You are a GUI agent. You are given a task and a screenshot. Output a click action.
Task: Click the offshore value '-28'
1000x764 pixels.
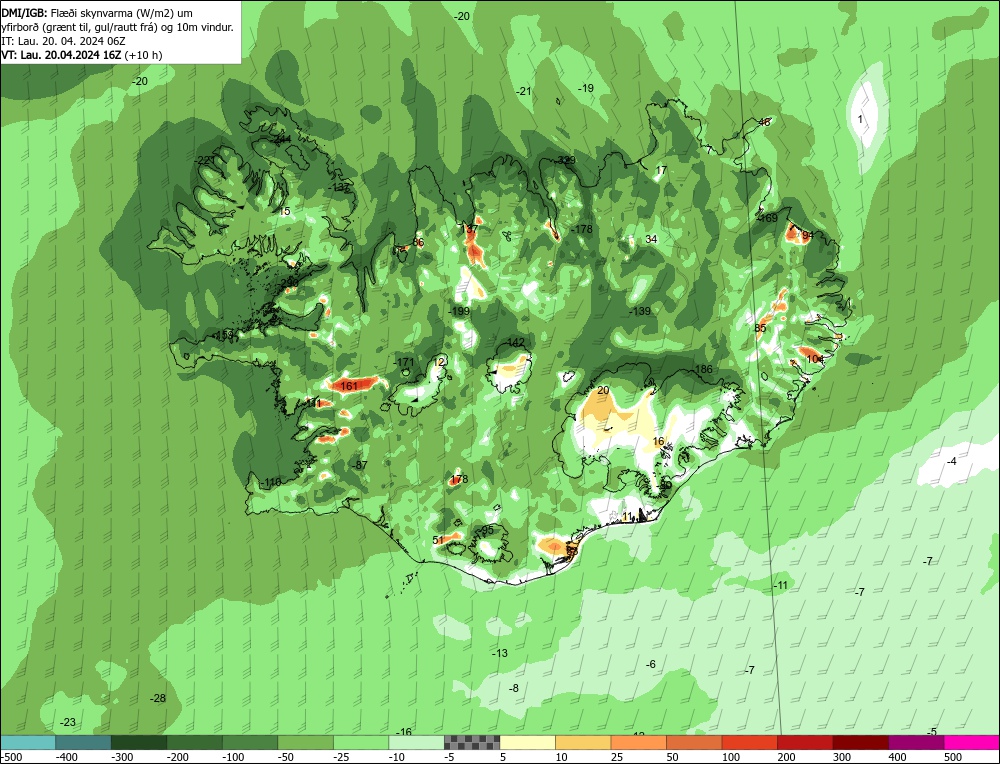click(x=158, y=698)
